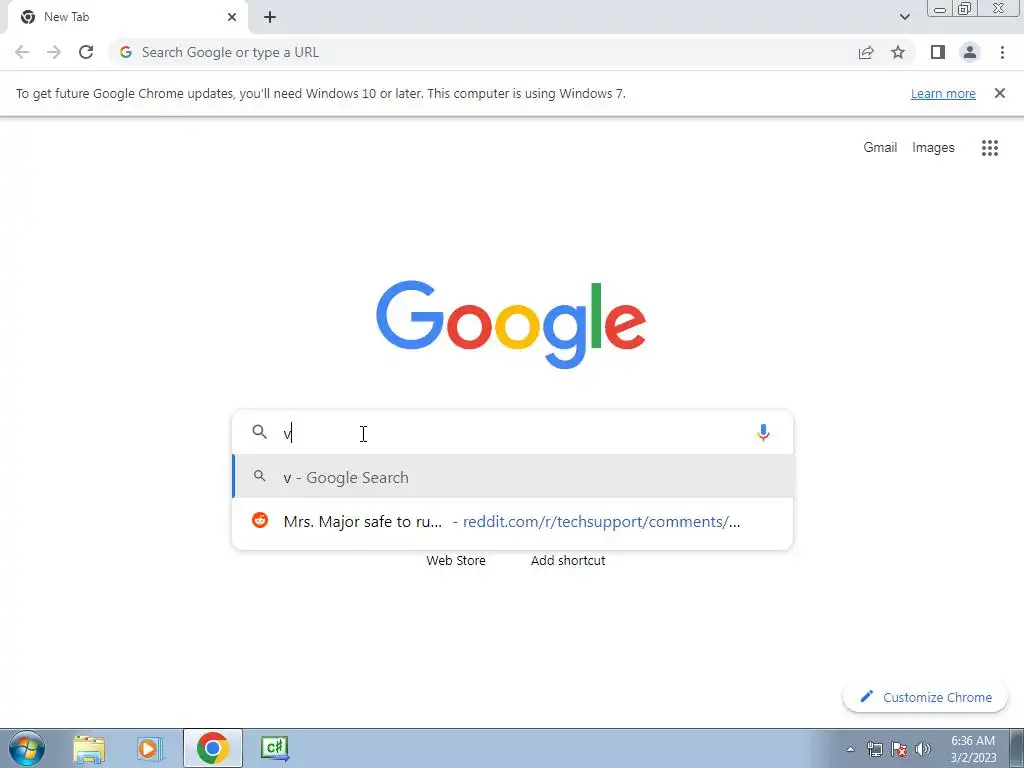The image size is (1024, 768).
Task: Open the profile avatar icon
Action: click(x=970, y=52)
